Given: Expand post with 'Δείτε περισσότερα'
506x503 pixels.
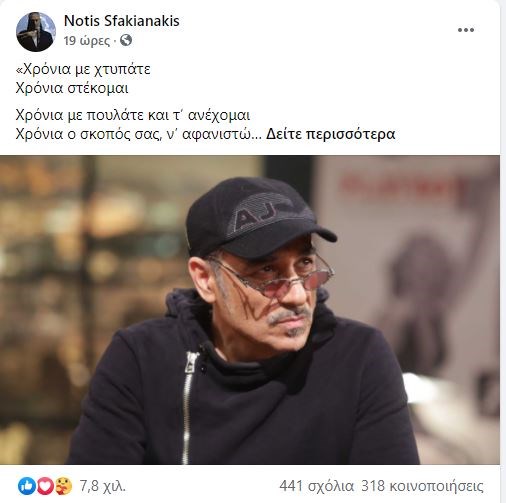Looking at the screenshot, I should point(331,134).
